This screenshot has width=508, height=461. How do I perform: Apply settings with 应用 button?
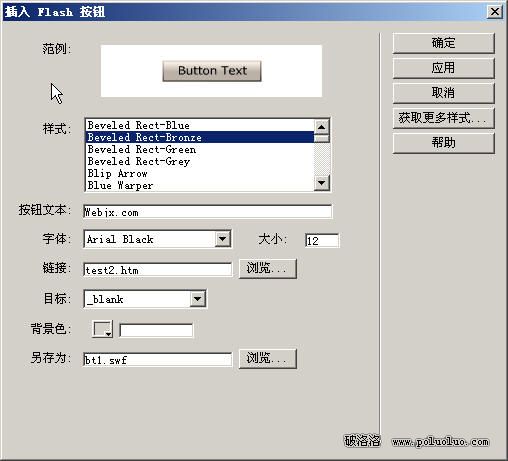pyautogui.click(x=443, y=68)
